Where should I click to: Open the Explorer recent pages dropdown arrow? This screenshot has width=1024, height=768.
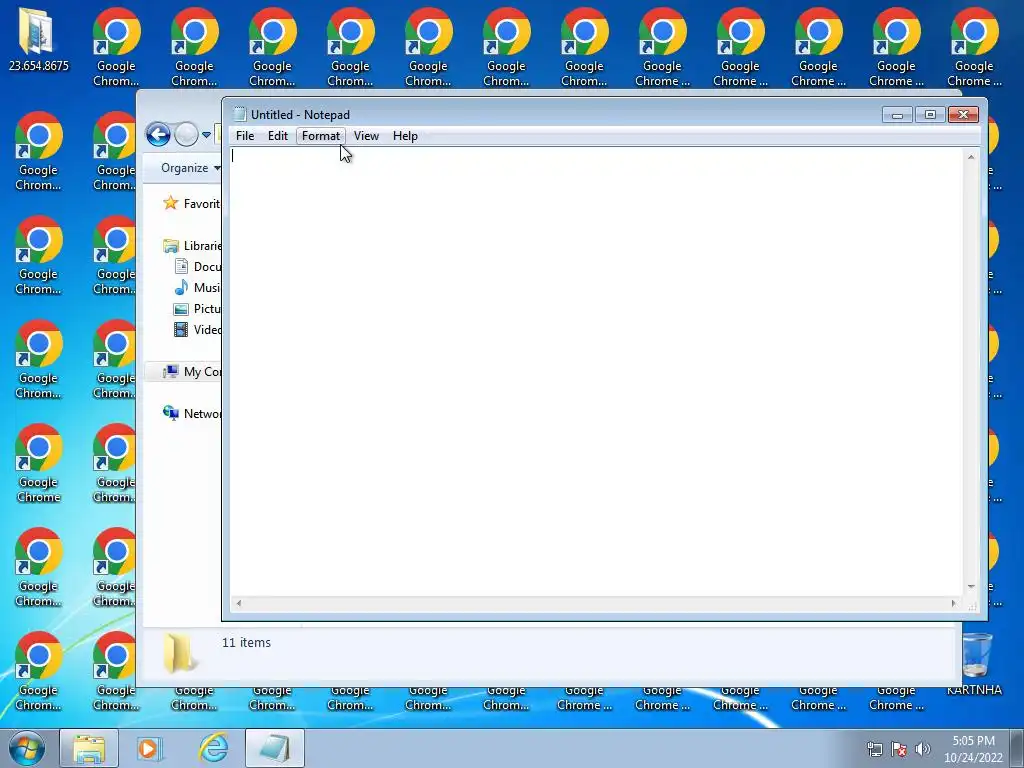click(206, 135)
